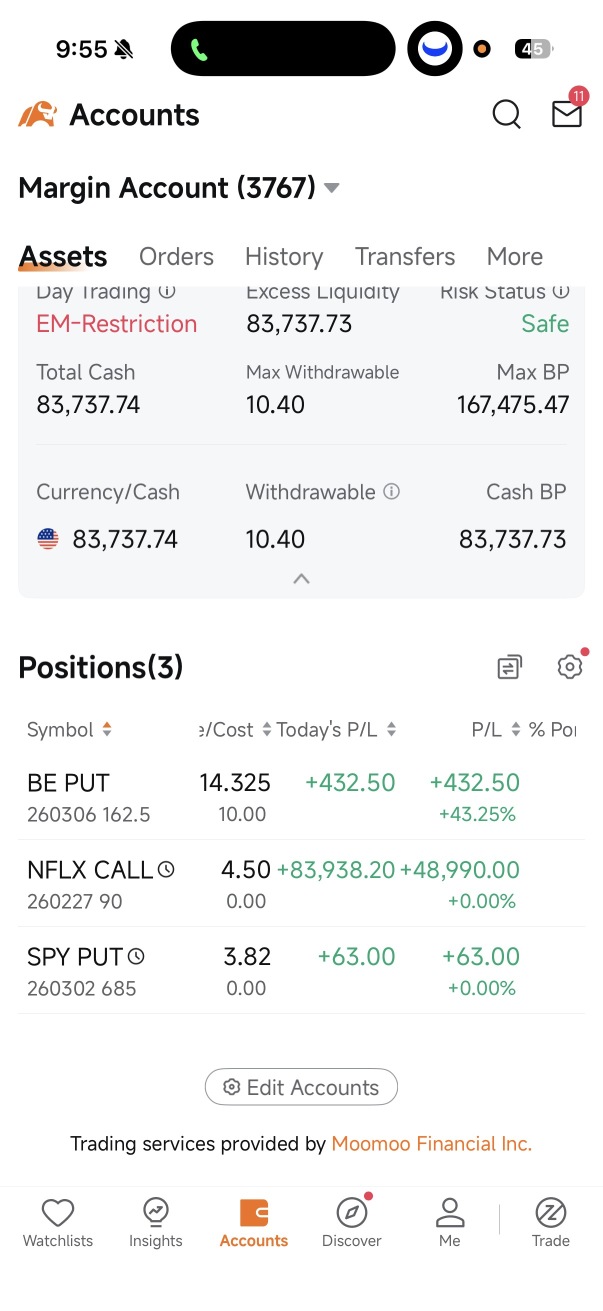603x1311 pixels.
Task: Open the mail inbox with 11 badge
Action: (568, 111)
